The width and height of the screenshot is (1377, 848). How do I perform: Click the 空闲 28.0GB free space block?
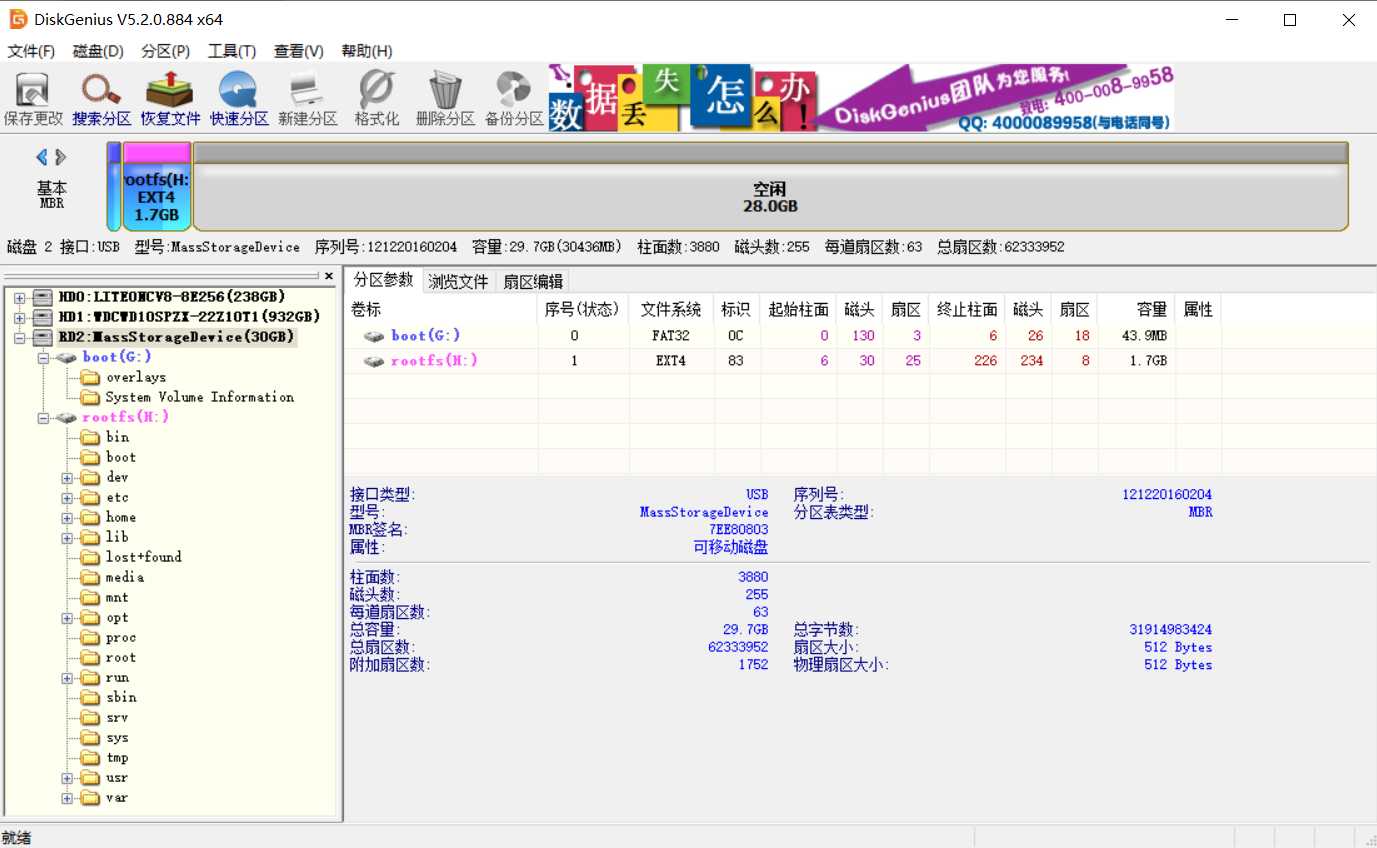coord(770,187)
